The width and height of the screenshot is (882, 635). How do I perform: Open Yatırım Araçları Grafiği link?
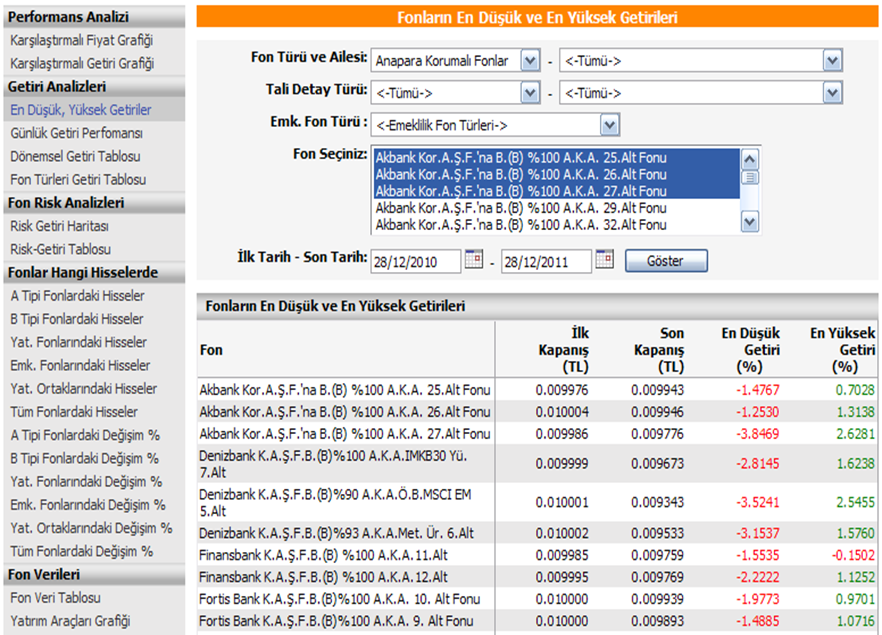[70, 621]
